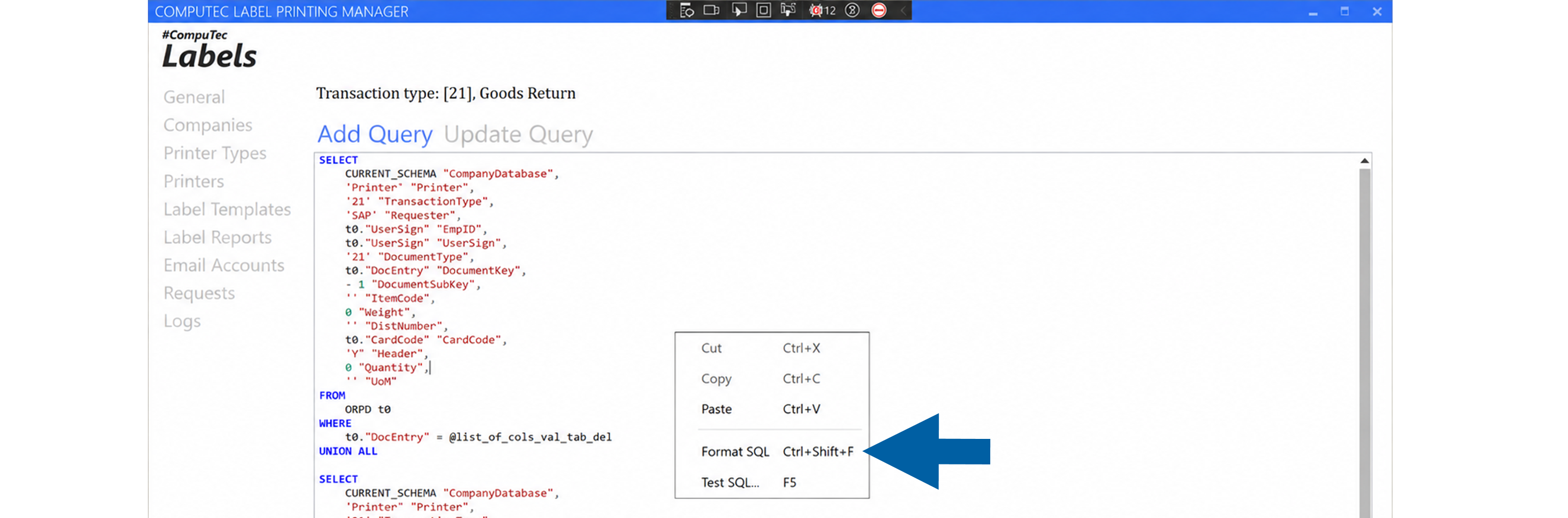This screenshot has width=1568, height=518.
Task: Click the track focused element icon in debug toolbar
Action: [788, 10]
